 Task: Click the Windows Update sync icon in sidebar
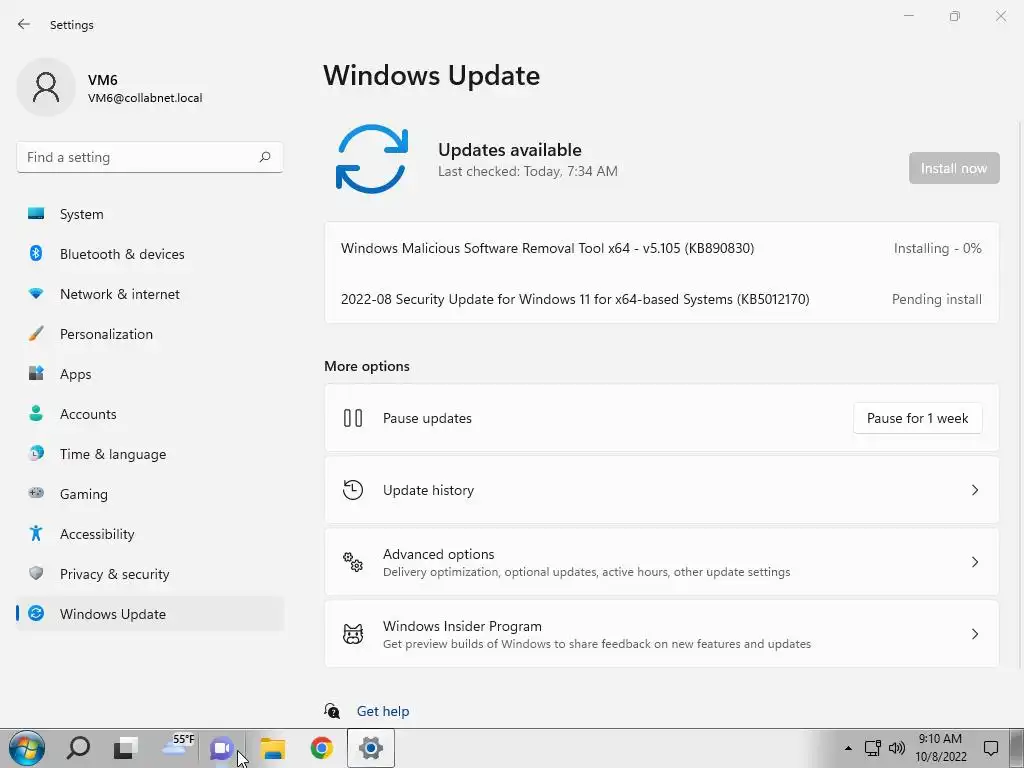point(36,613)
